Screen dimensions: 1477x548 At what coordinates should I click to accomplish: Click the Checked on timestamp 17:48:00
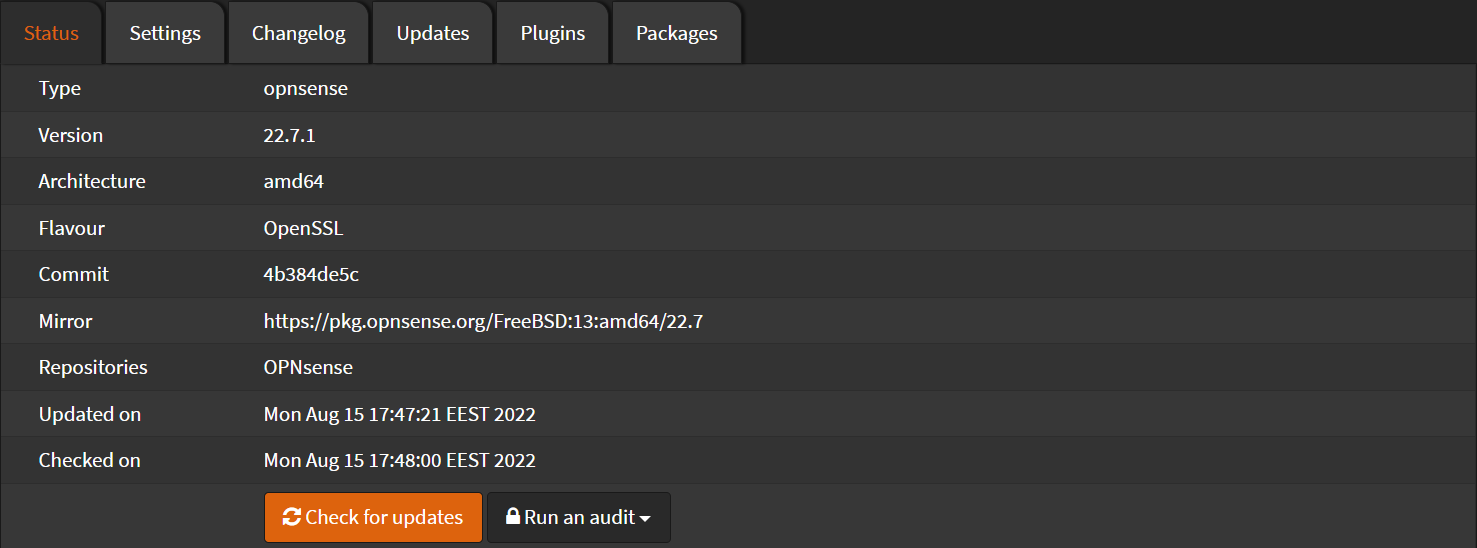pos(399,460)
